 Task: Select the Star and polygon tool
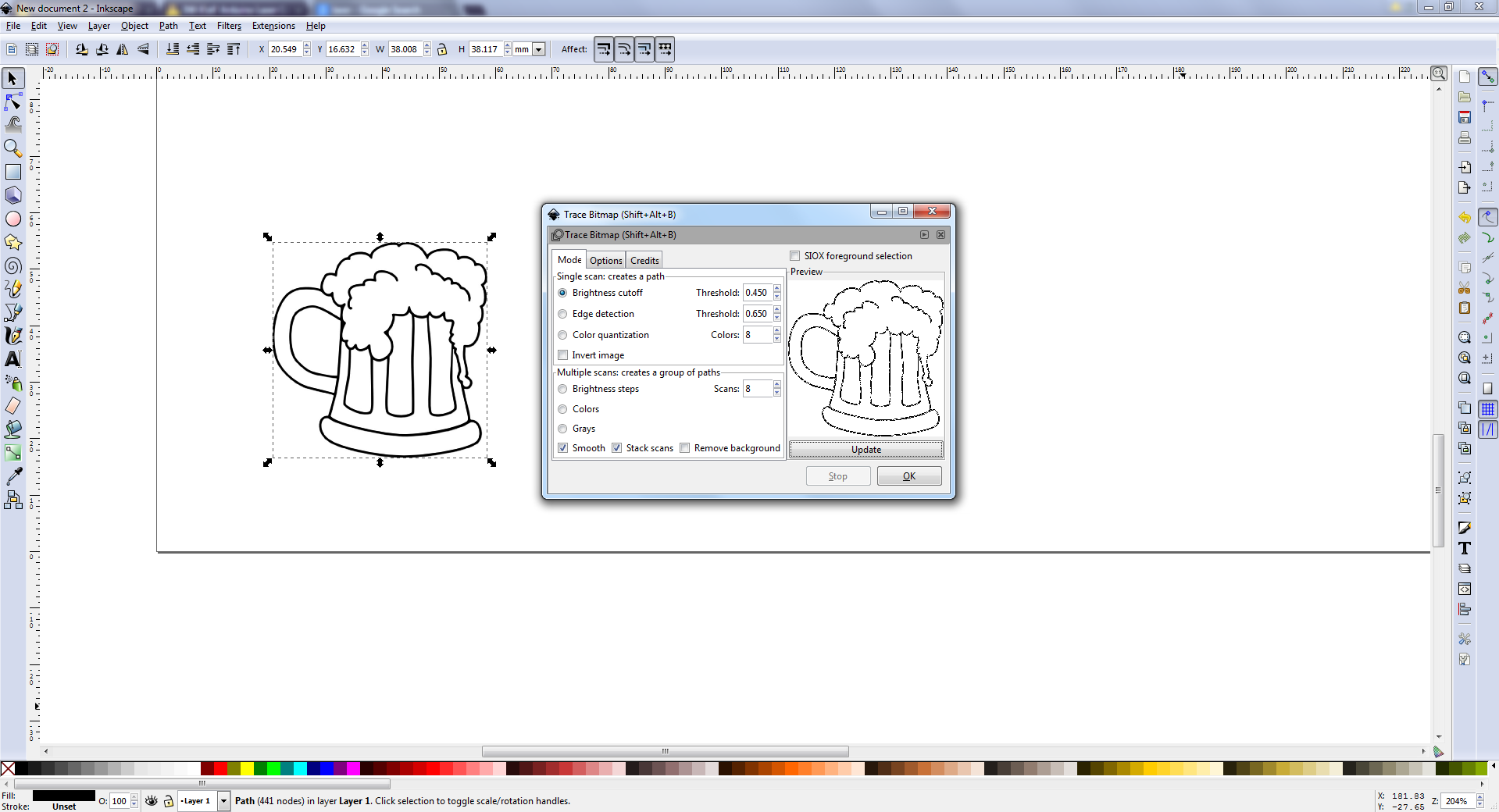click(13, 242)
